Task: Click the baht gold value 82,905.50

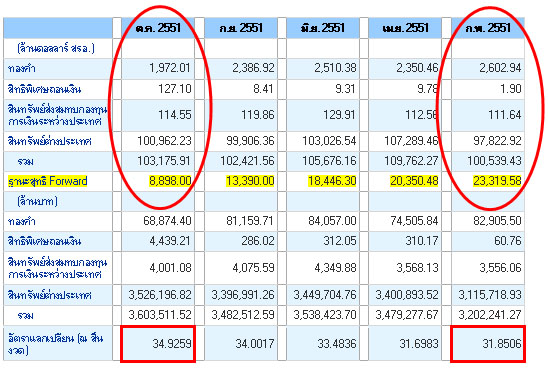Action: click(497, 221)
